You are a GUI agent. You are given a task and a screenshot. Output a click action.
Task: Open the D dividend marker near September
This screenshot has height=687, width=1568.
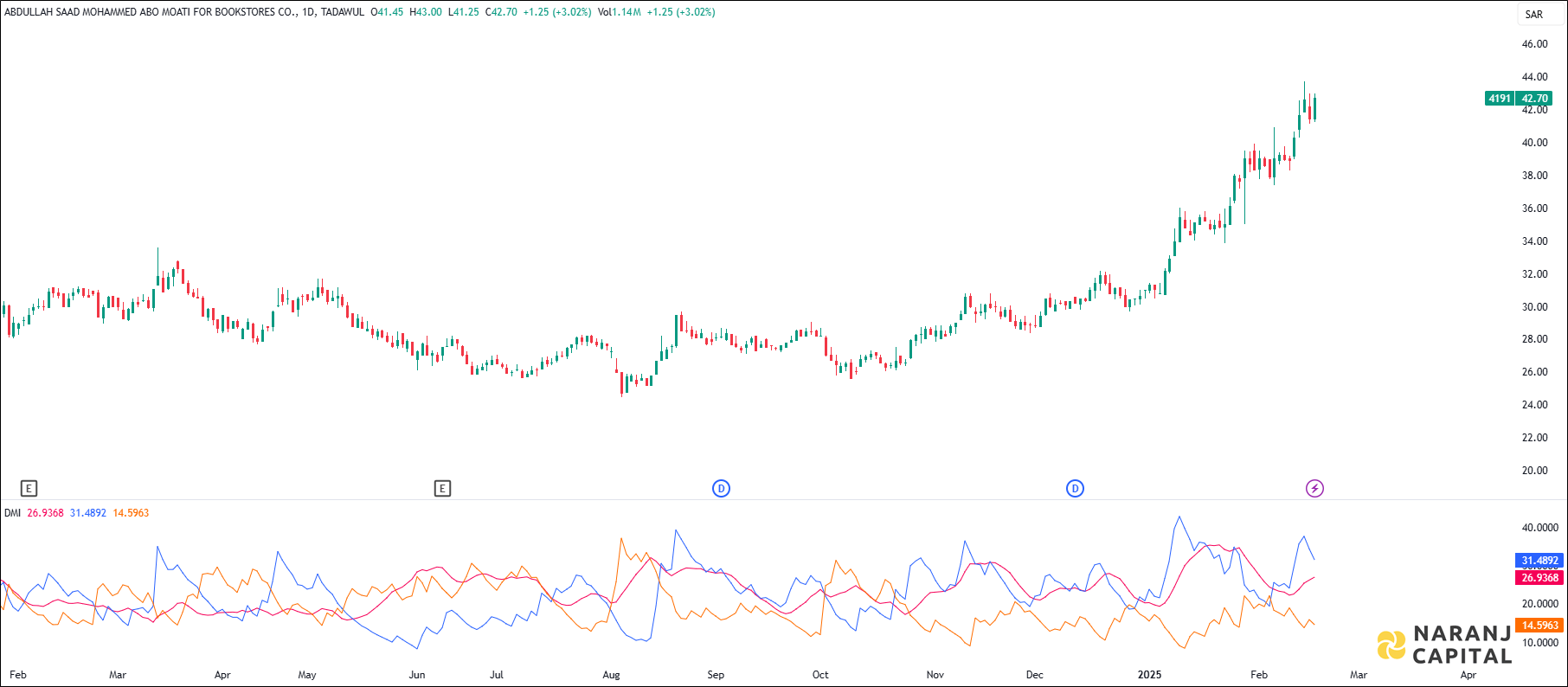pyautogui.click(x=721, y=489)
